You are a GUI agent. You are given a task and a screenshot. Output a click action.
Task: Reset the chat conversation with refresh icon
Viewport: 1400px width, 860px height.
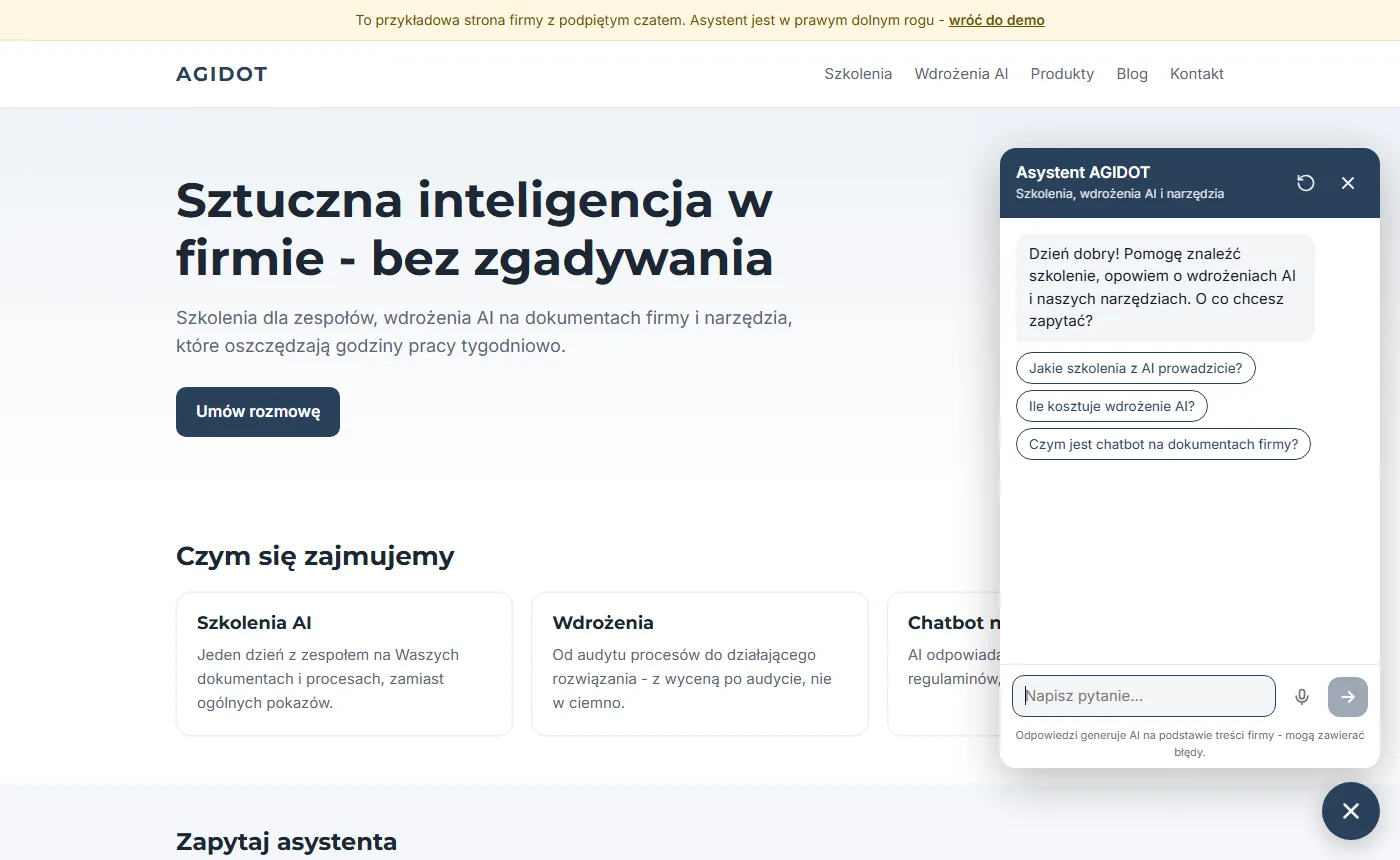pyautogui.click(x=1305, y=182)
